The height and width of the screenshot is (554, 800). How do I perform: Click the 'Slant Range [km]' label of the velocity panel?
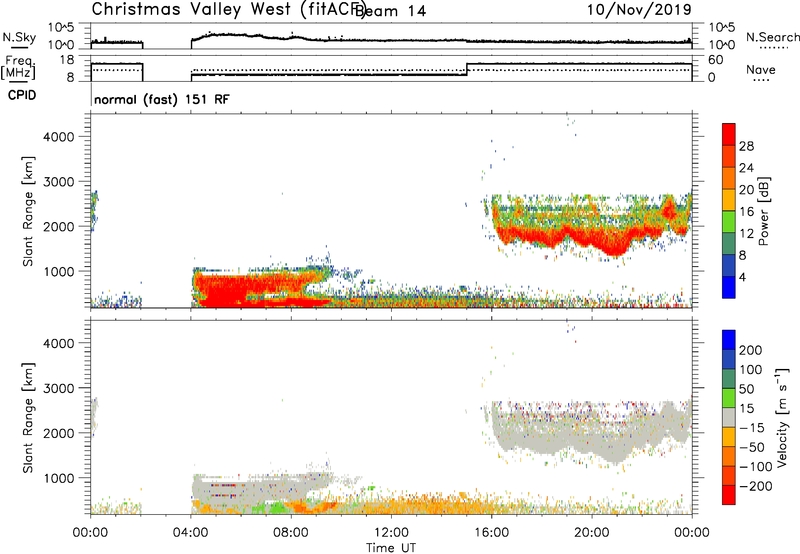click(28, 418)
